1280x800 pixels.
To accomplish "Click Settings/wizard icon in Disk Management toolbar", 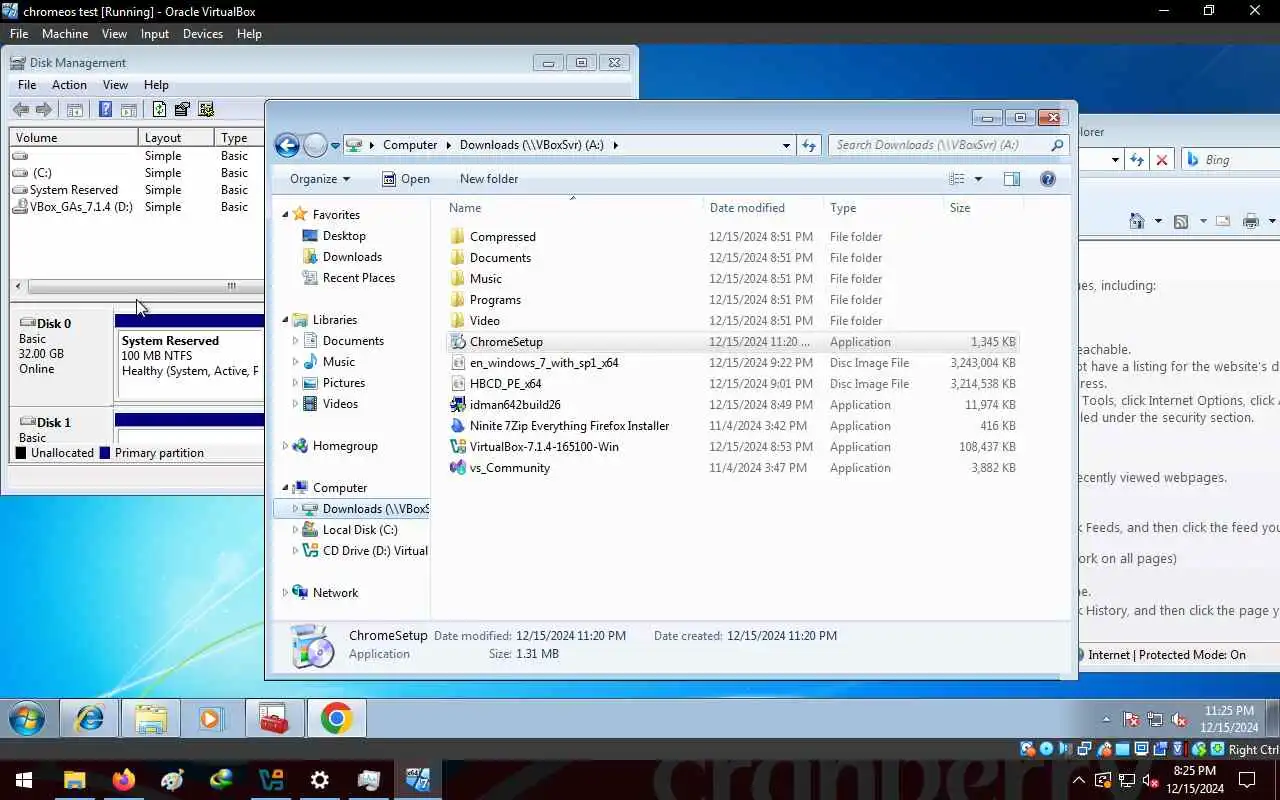I will [206, 110].
